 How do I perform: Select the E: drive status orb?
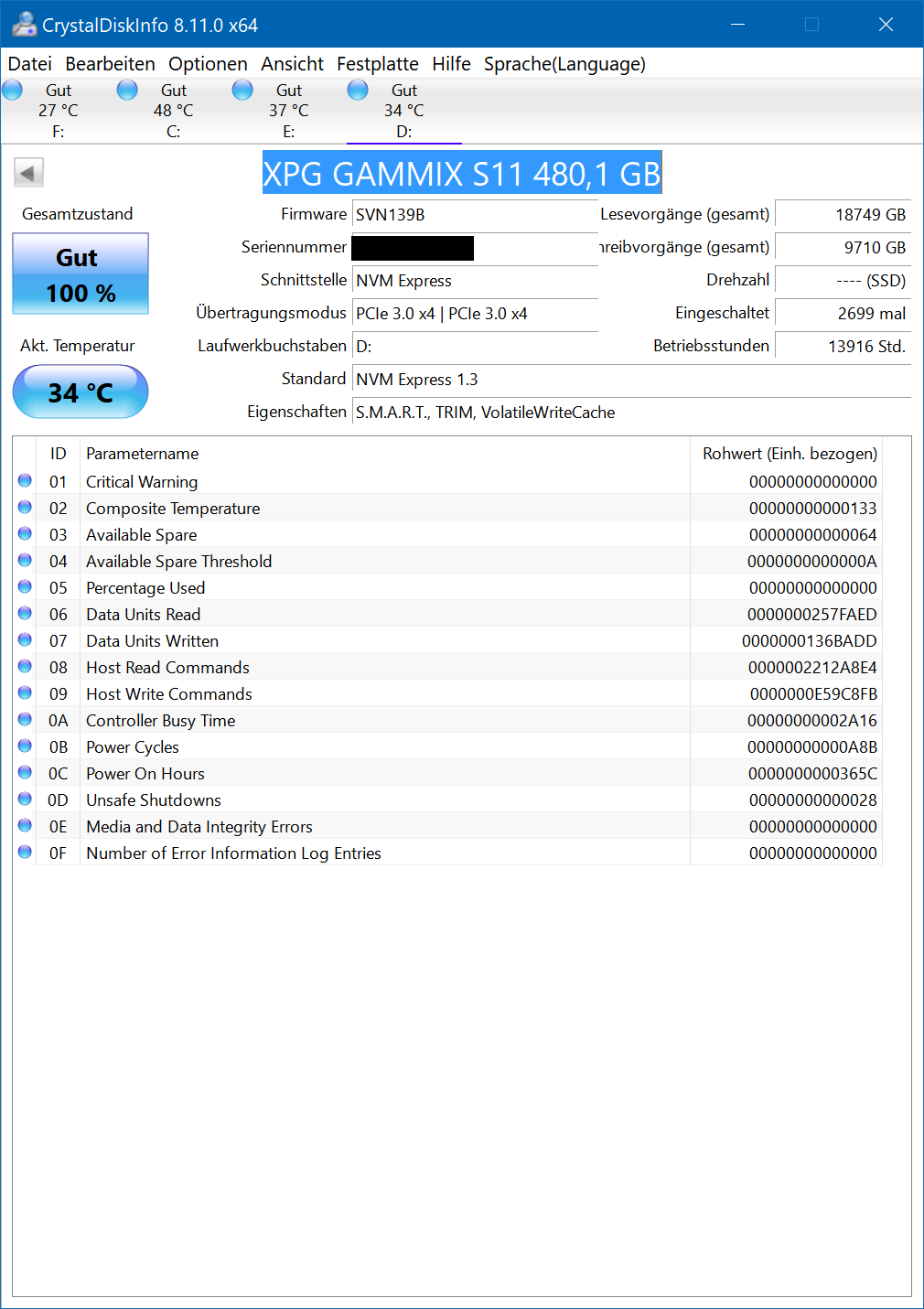click(x=242, y=90)
